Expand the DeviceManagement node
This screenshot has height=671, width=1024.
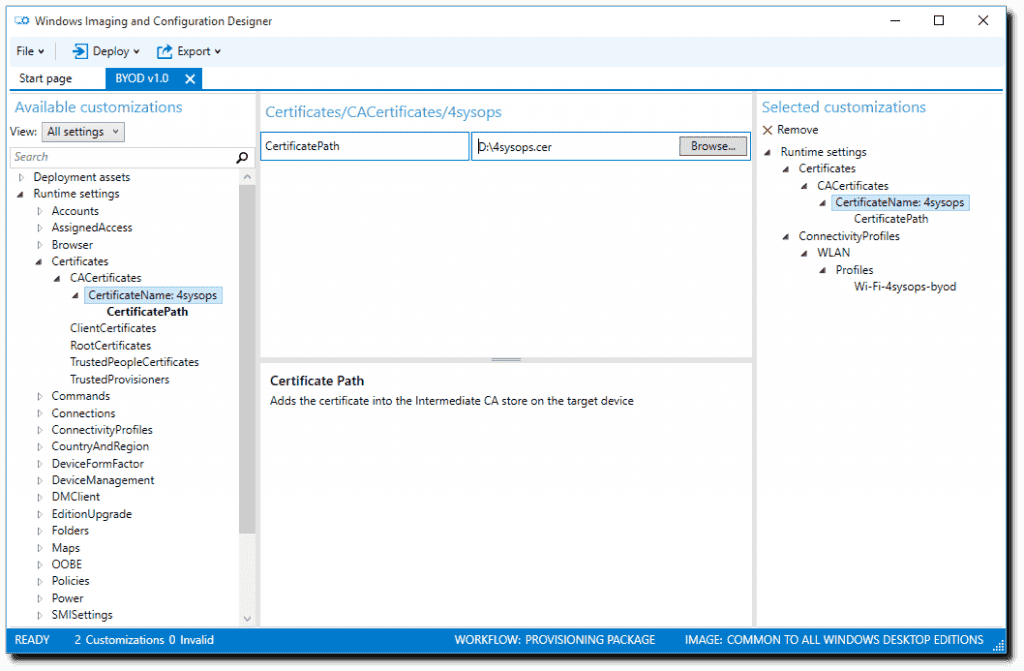tap(40, 481)
